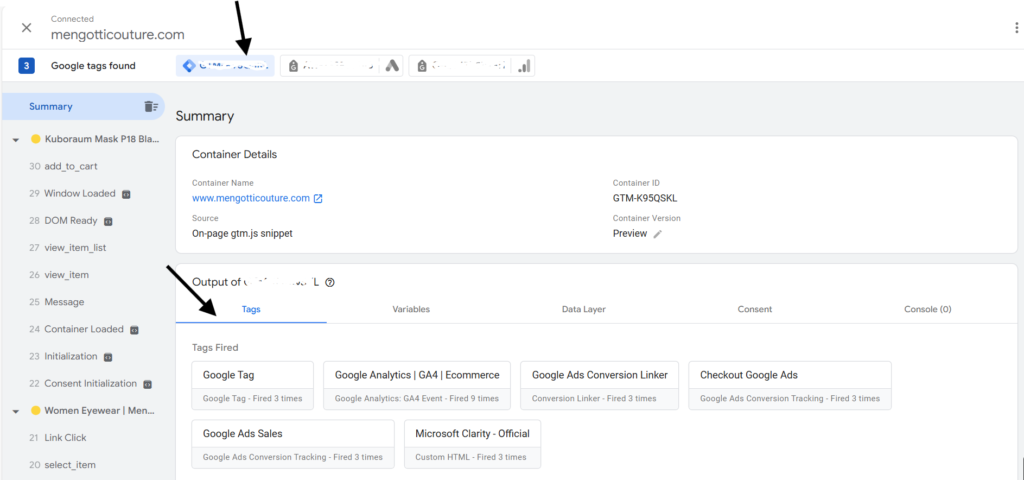This screenshot has height=480, width=1024.
Task: Select event 30 add_to_cart
Action: coord(63,167)
